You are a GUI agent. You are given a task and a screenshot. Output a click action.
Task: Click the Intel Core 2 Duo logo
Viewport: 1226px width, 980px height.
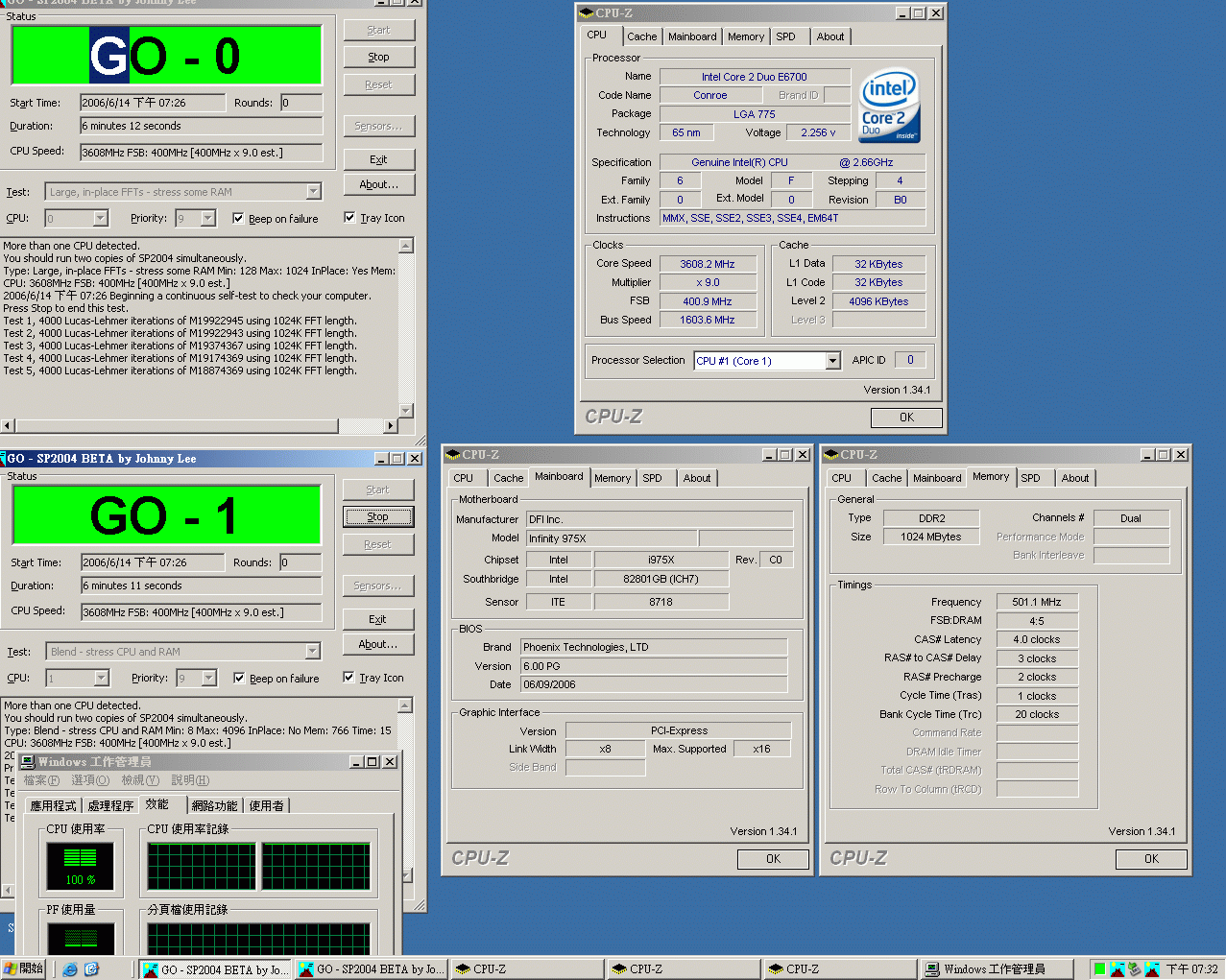(889, 105)
